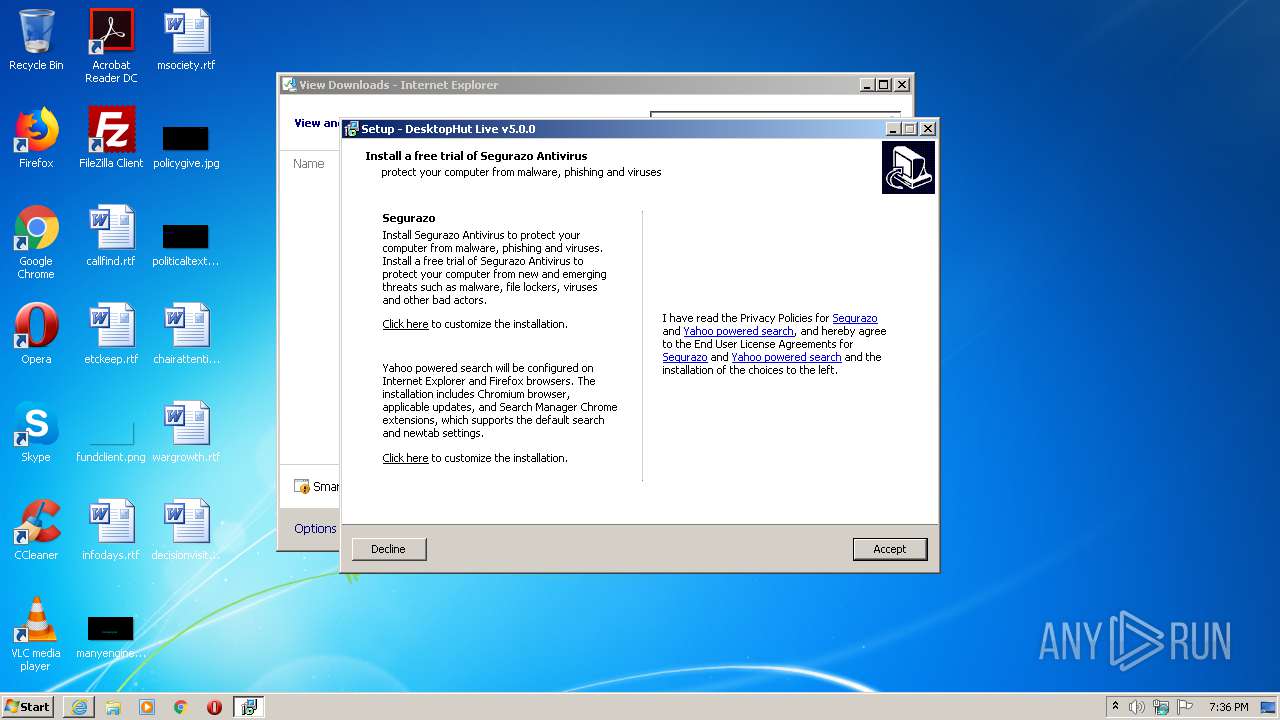Open the Opera desktop shortcut
Viewport: 1280px width, 720px height.
[36, 334]
